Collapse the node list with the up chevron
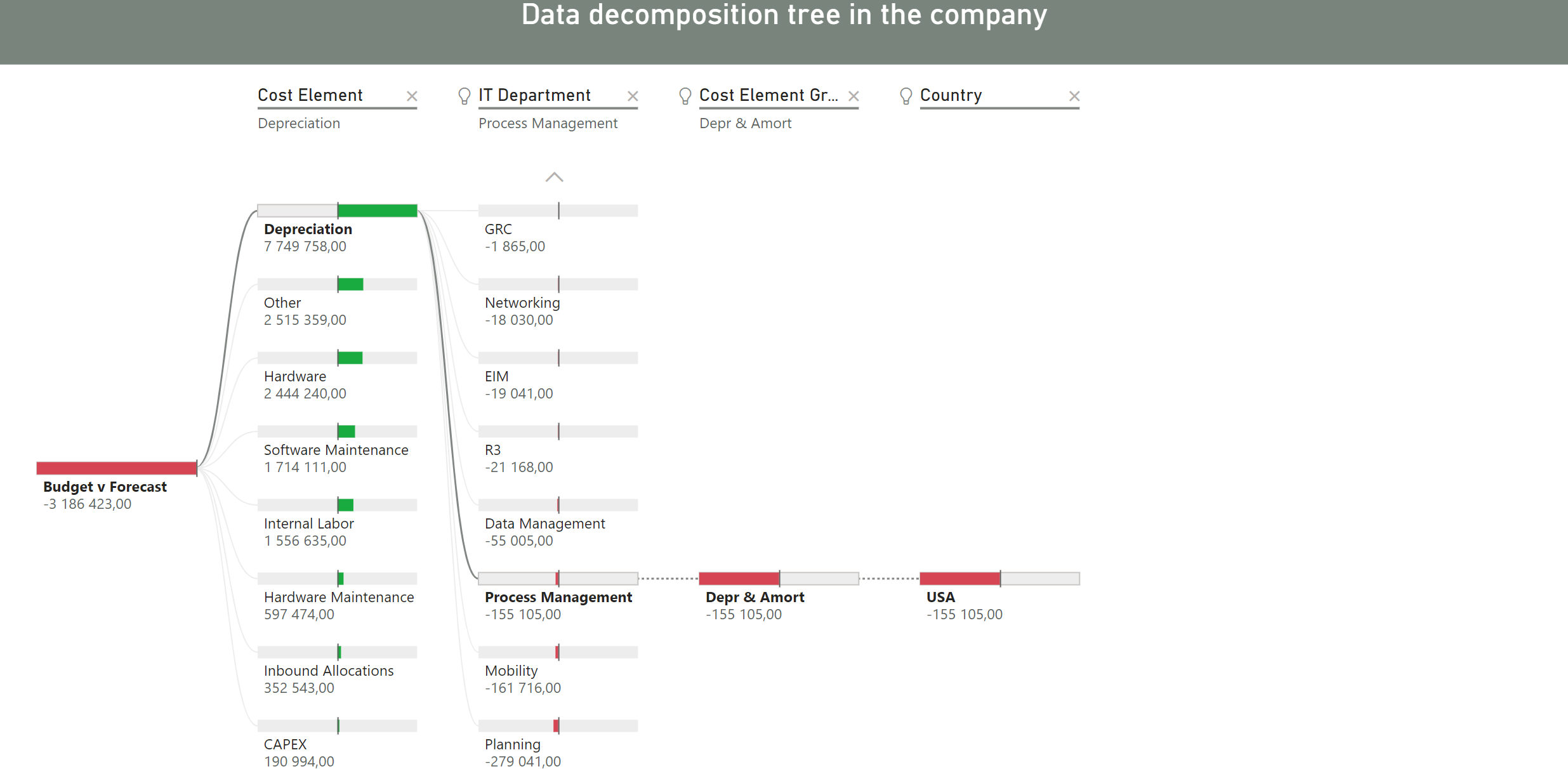The width and height of the screenshot is (1568, 769). point(555,178)
